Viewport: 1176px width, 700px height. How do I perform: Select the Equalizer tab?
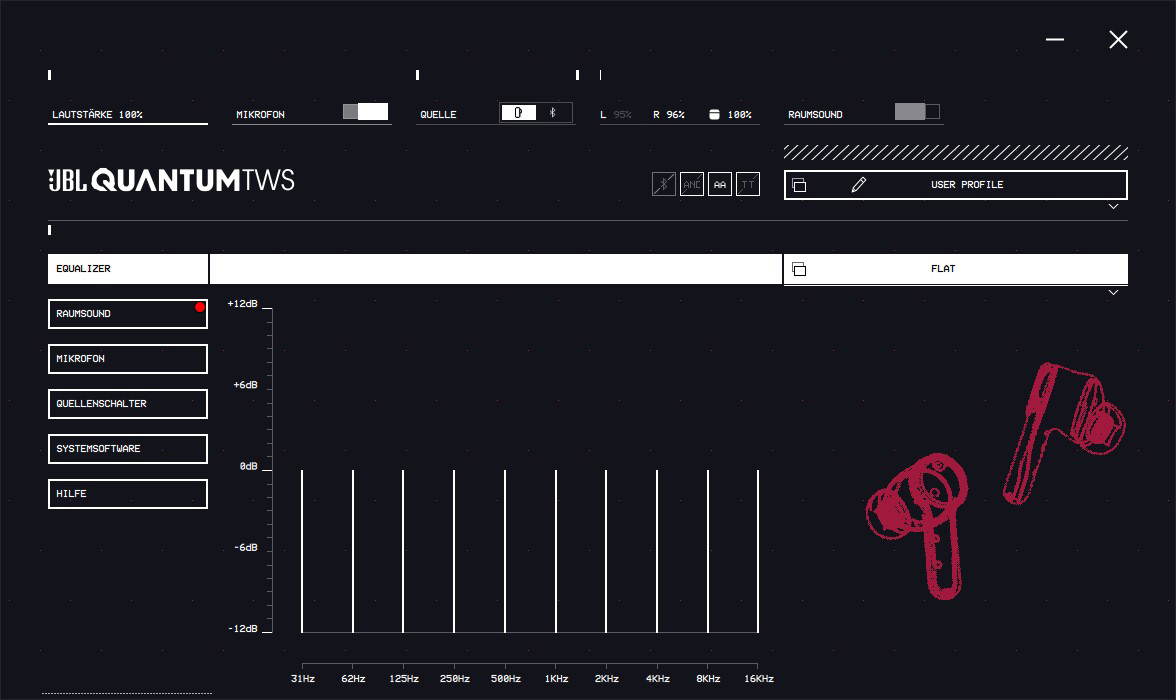[x=128, y=269]
